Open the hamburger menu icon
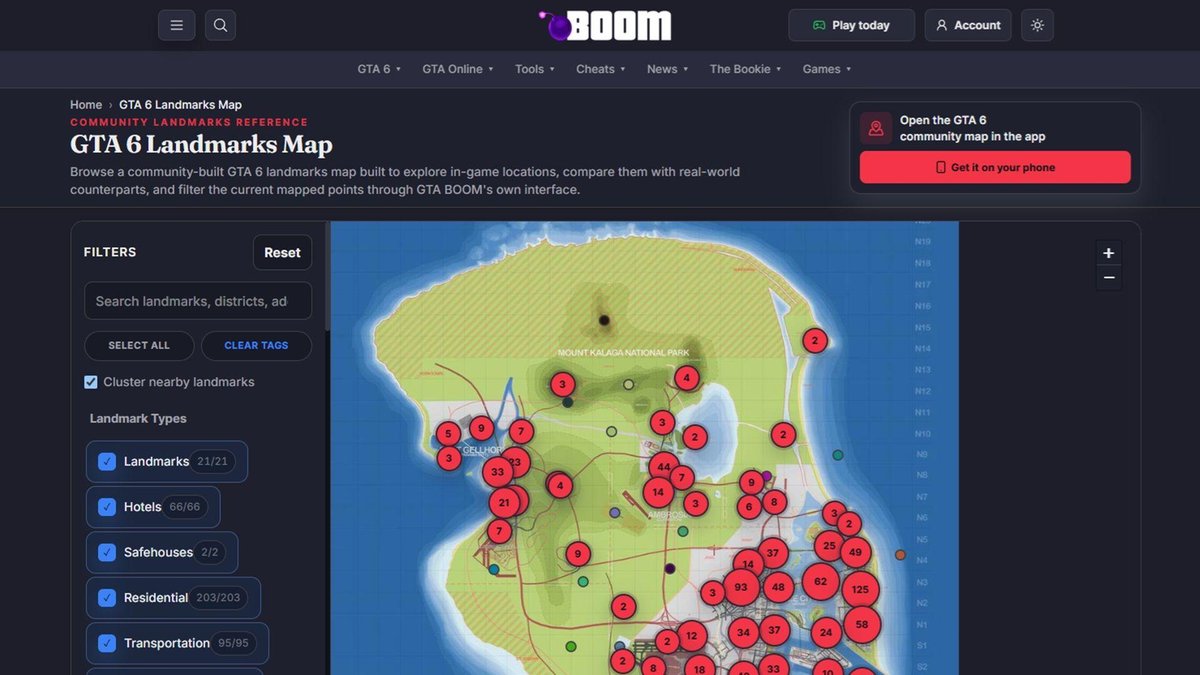The image size is (1200, 675). point(176,25)
